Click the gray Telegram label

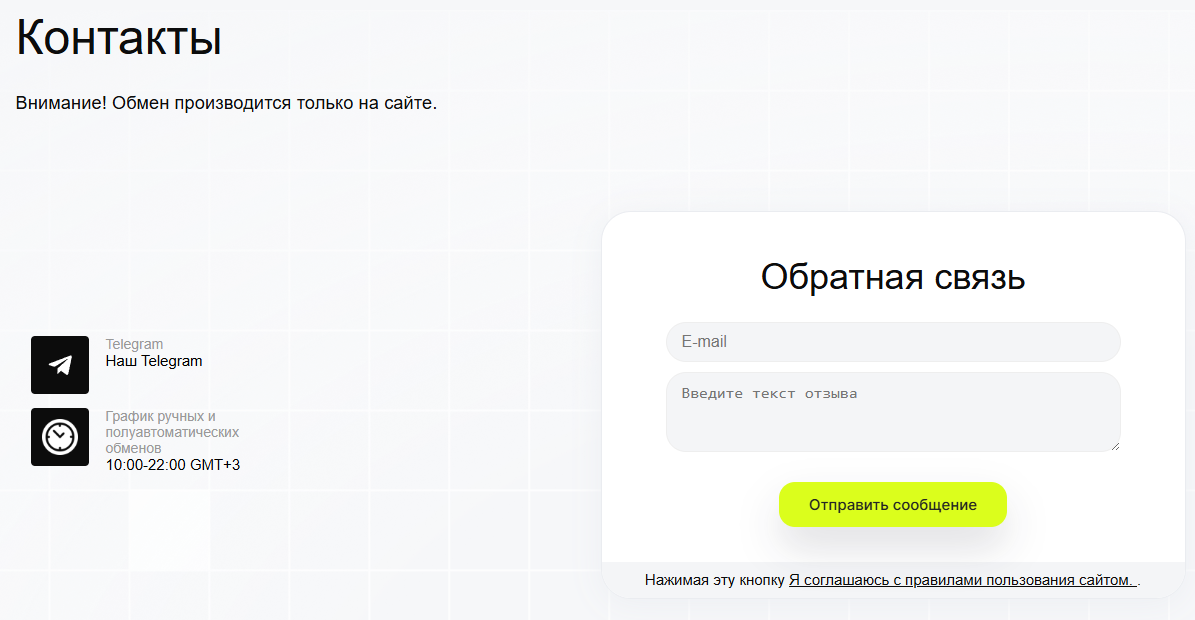point(134,344)
